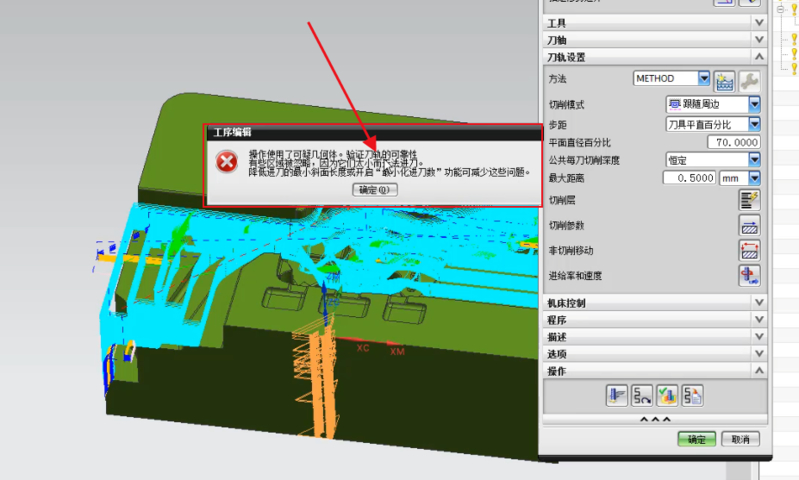Expand the 刀轴 section
799x480 pixels.
pos(655,39)
